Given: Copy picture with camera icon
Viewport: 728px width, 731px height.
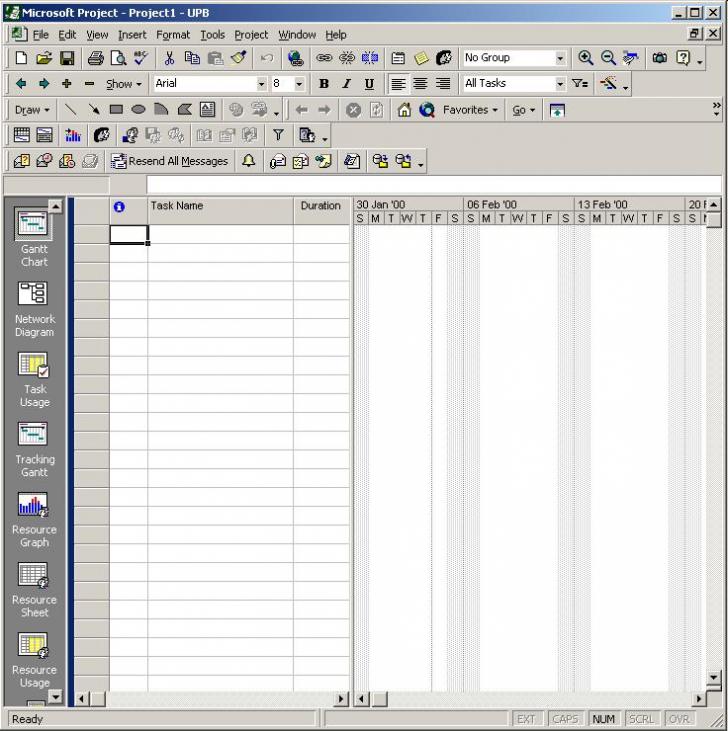Looking at the screenshot, I should coord(659,58).
